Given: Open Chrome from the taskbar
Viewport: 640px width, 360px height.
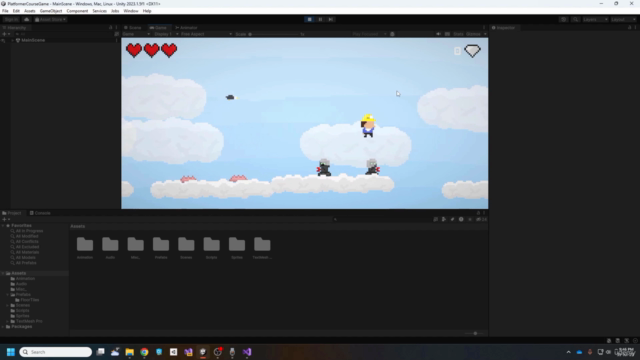Looking at the screenshot, I should 144,352.
